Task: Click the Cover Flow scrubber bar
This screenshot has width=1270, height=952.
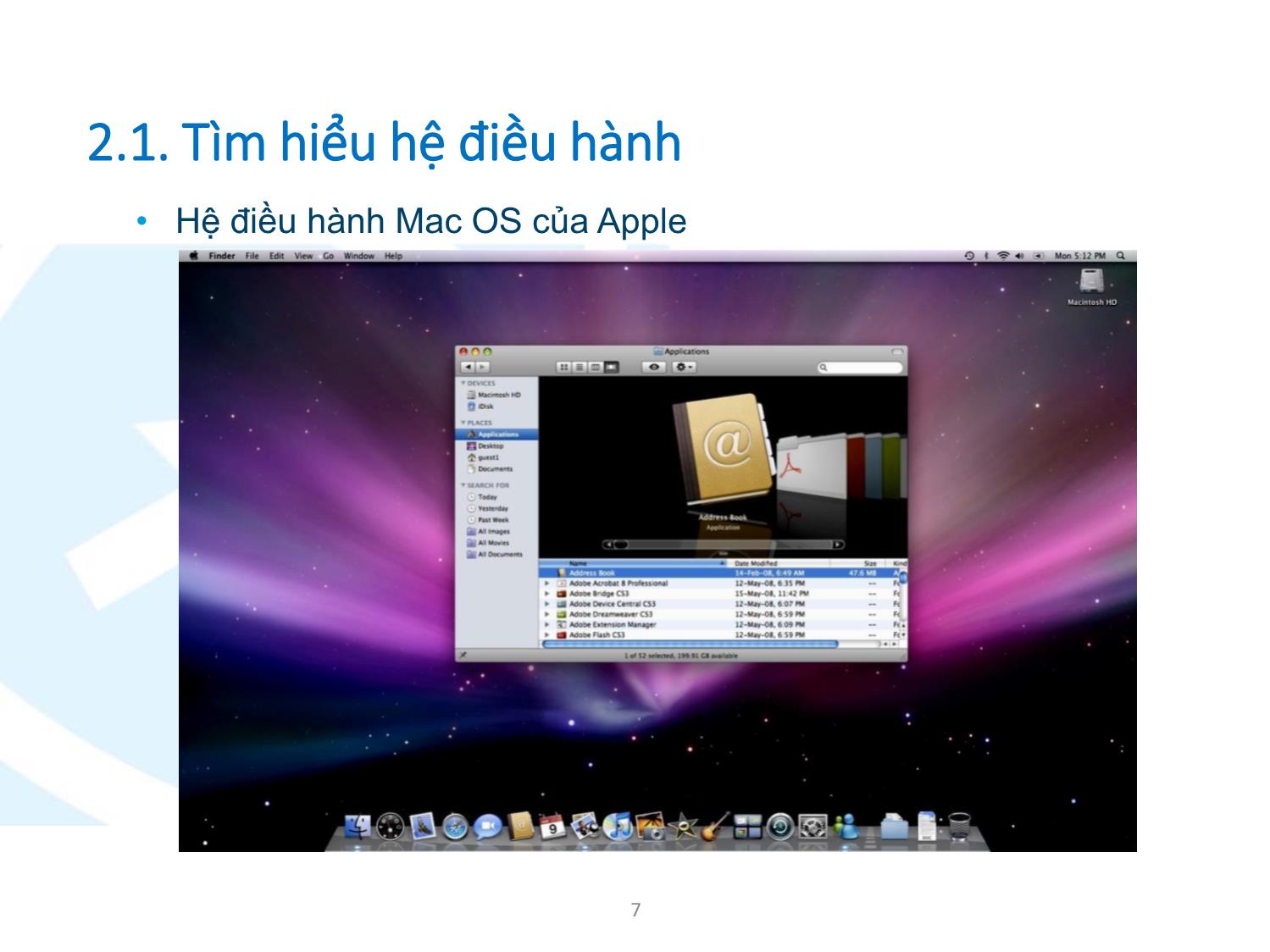Action: pos(723,545)
